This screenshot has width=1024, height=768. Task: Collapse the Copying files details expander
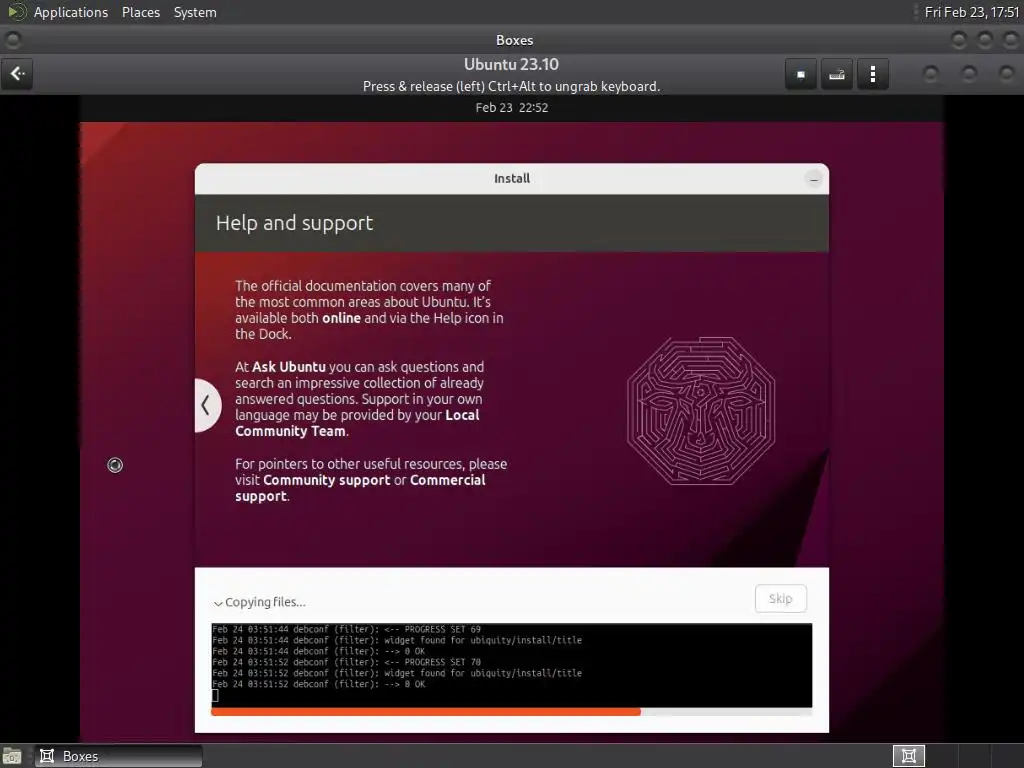[x=259, y=602]
